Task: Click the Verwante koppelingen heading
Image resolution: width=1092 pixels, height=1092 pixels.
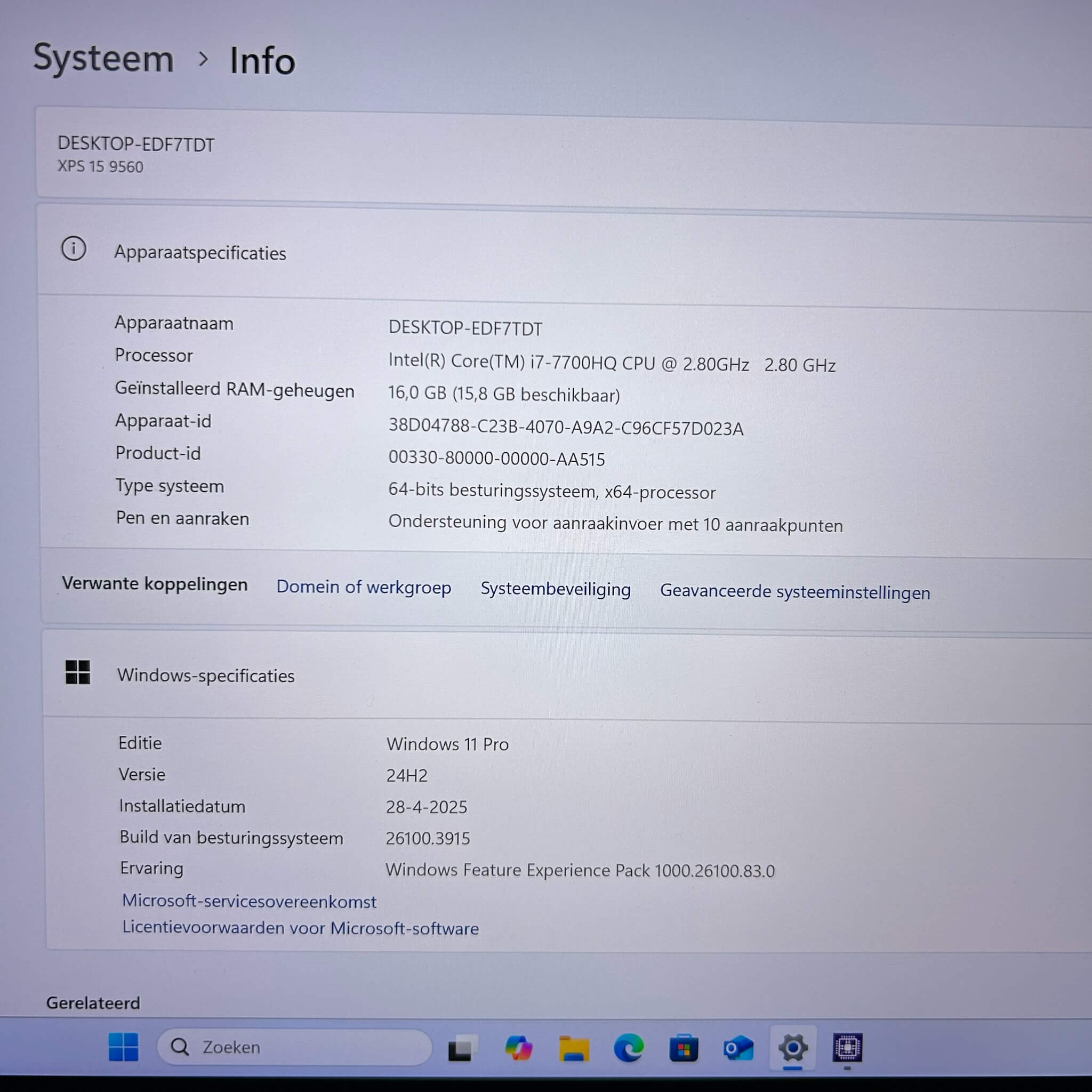Action: [155, 583]
